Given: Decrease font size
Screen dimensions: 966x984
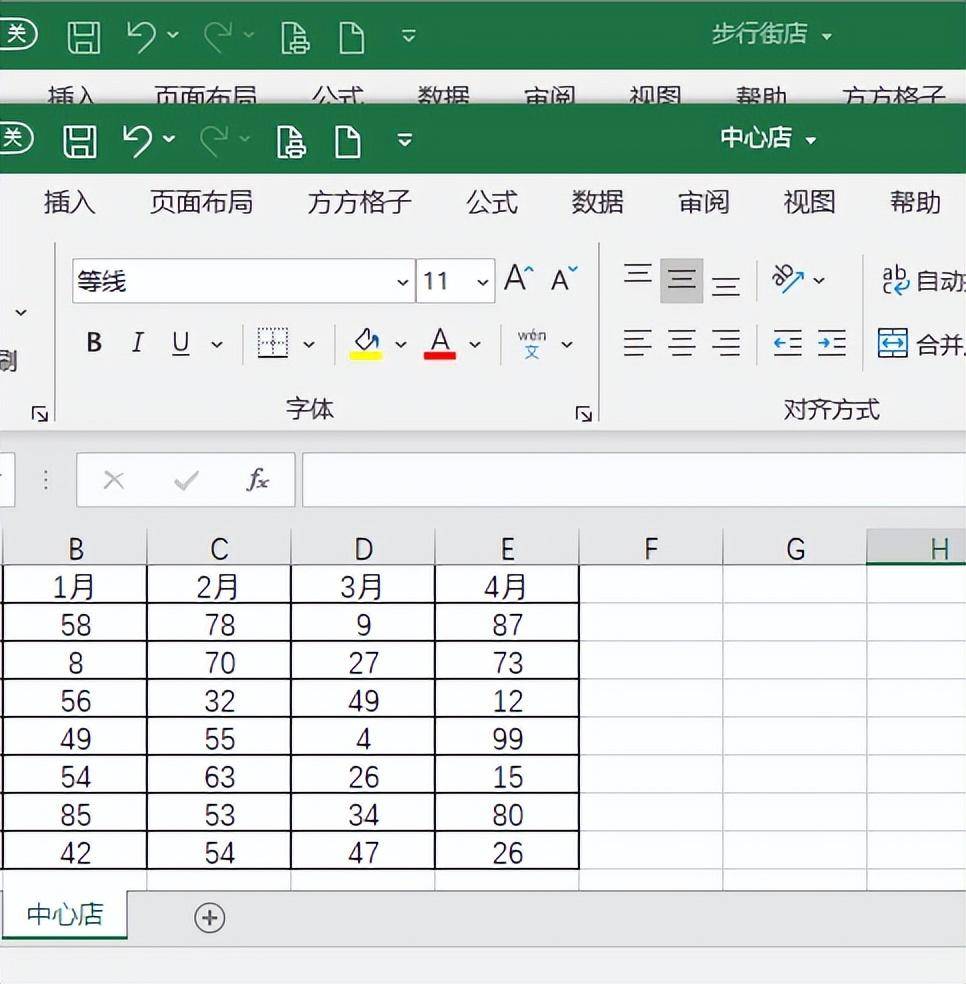Looking at the screenshot, I should point(564,278).
